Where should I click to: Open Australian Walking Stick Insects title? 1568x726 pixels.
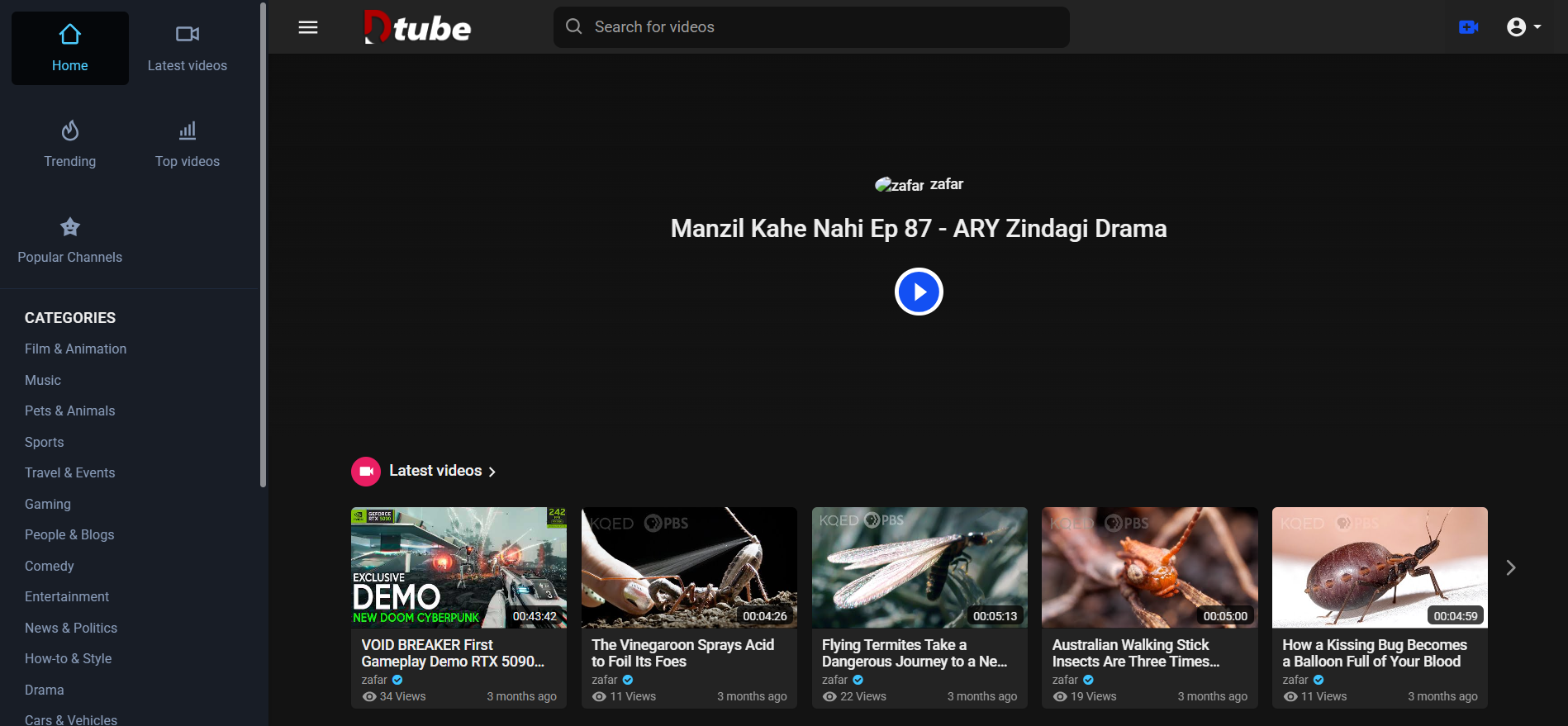[x=1136, y=653]
